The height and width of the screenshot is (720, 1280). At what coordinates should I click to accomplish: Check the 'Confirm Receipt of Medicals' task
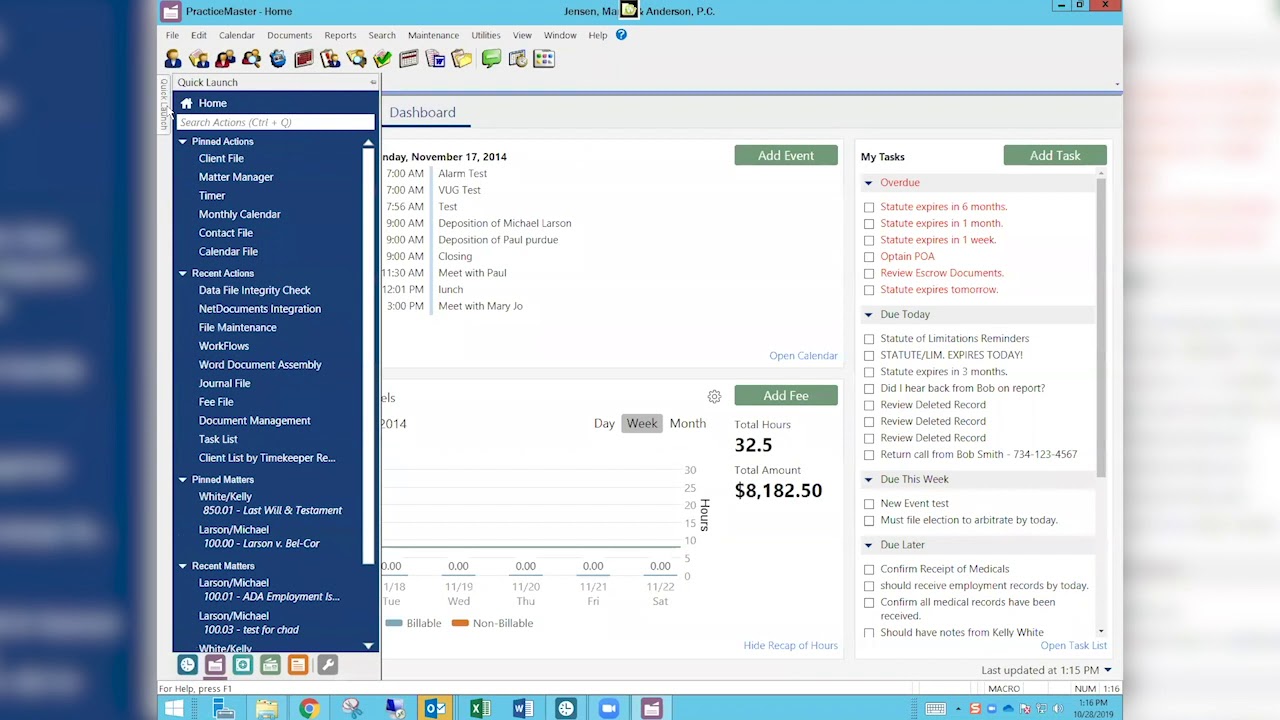coord(869,569)
